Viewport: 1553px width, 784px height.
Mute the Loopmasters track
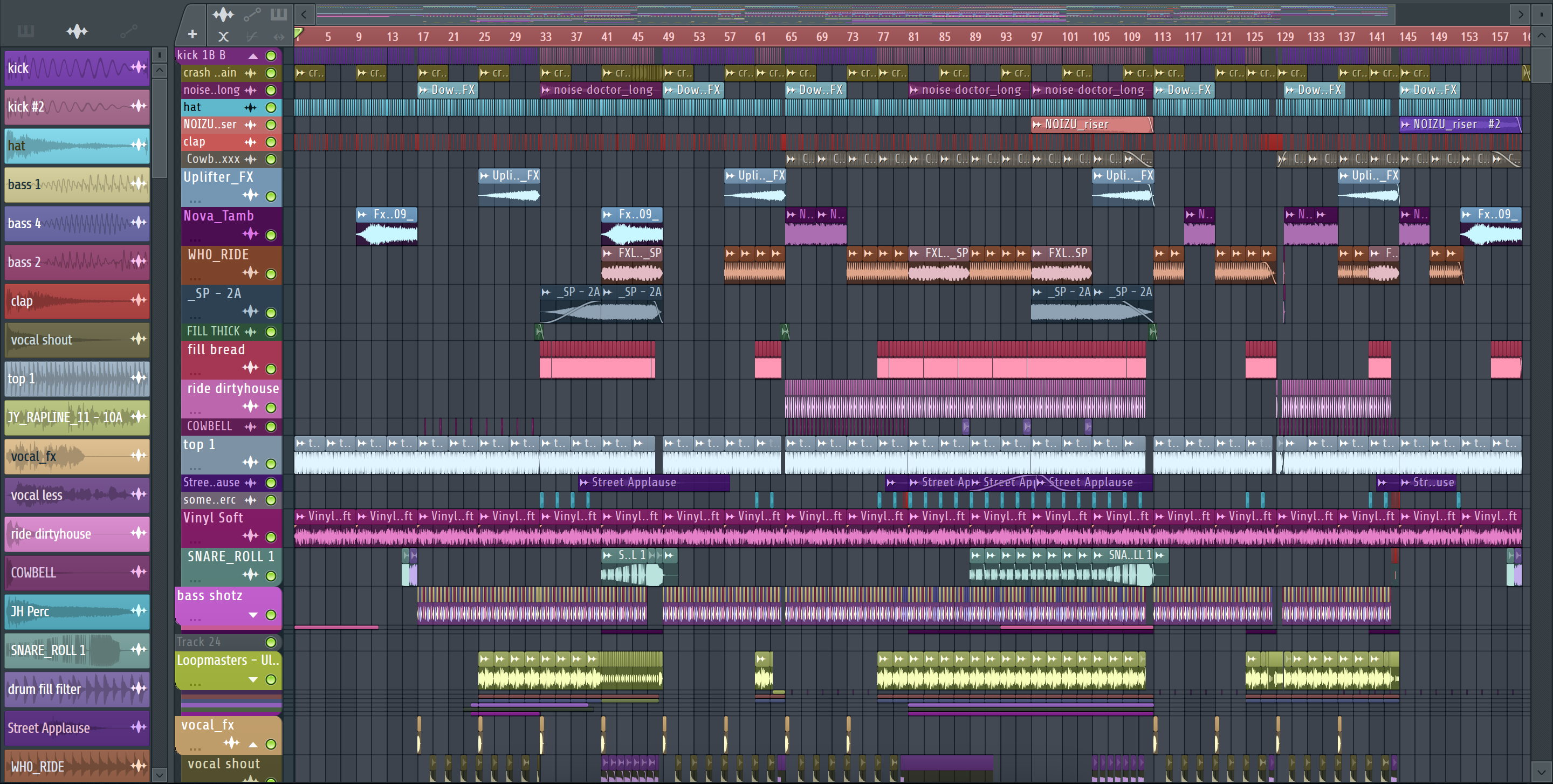click(x=271, y=680)
